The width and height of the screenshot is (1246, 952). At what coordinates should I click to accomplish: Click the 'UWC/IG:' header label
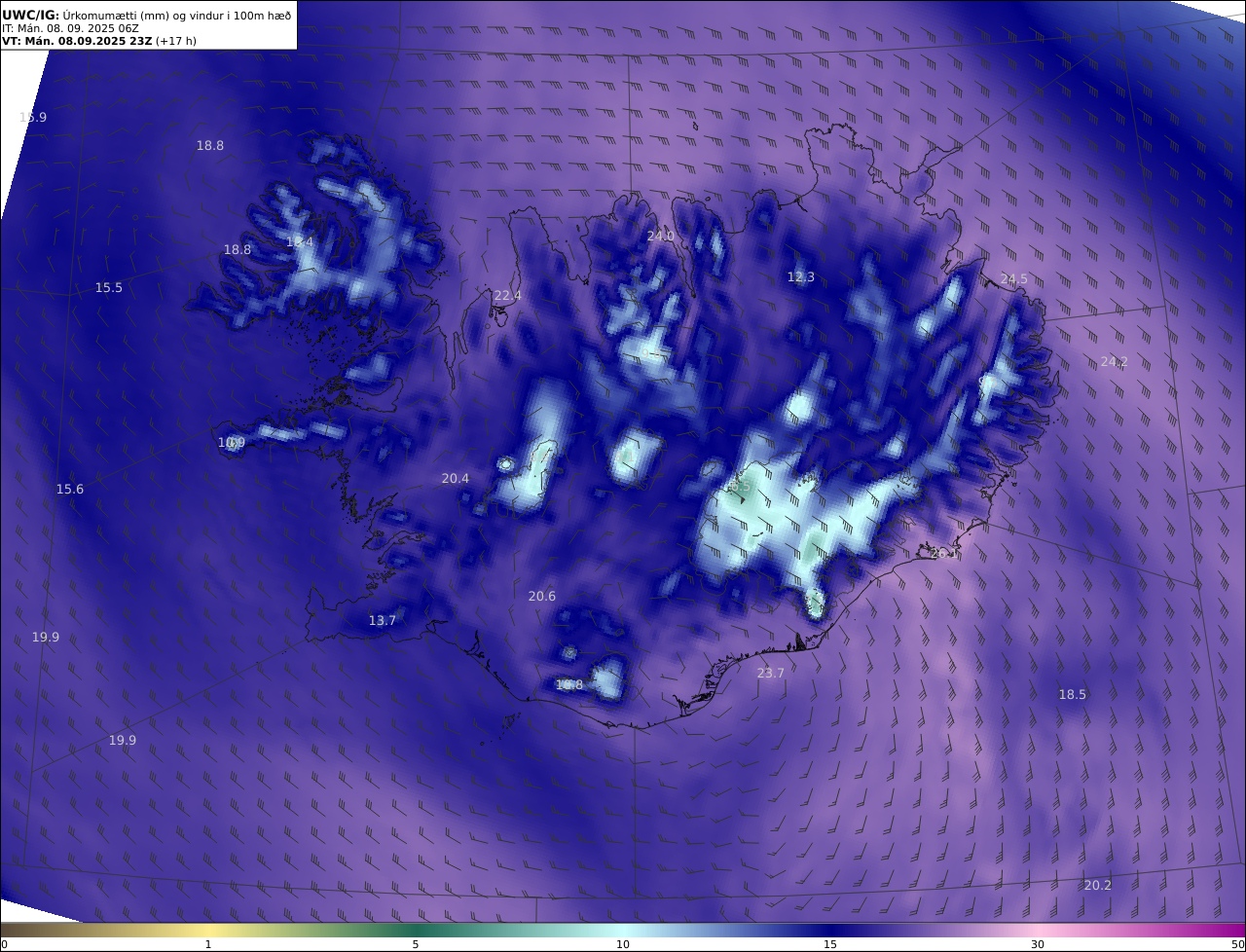tap(30, 15)
